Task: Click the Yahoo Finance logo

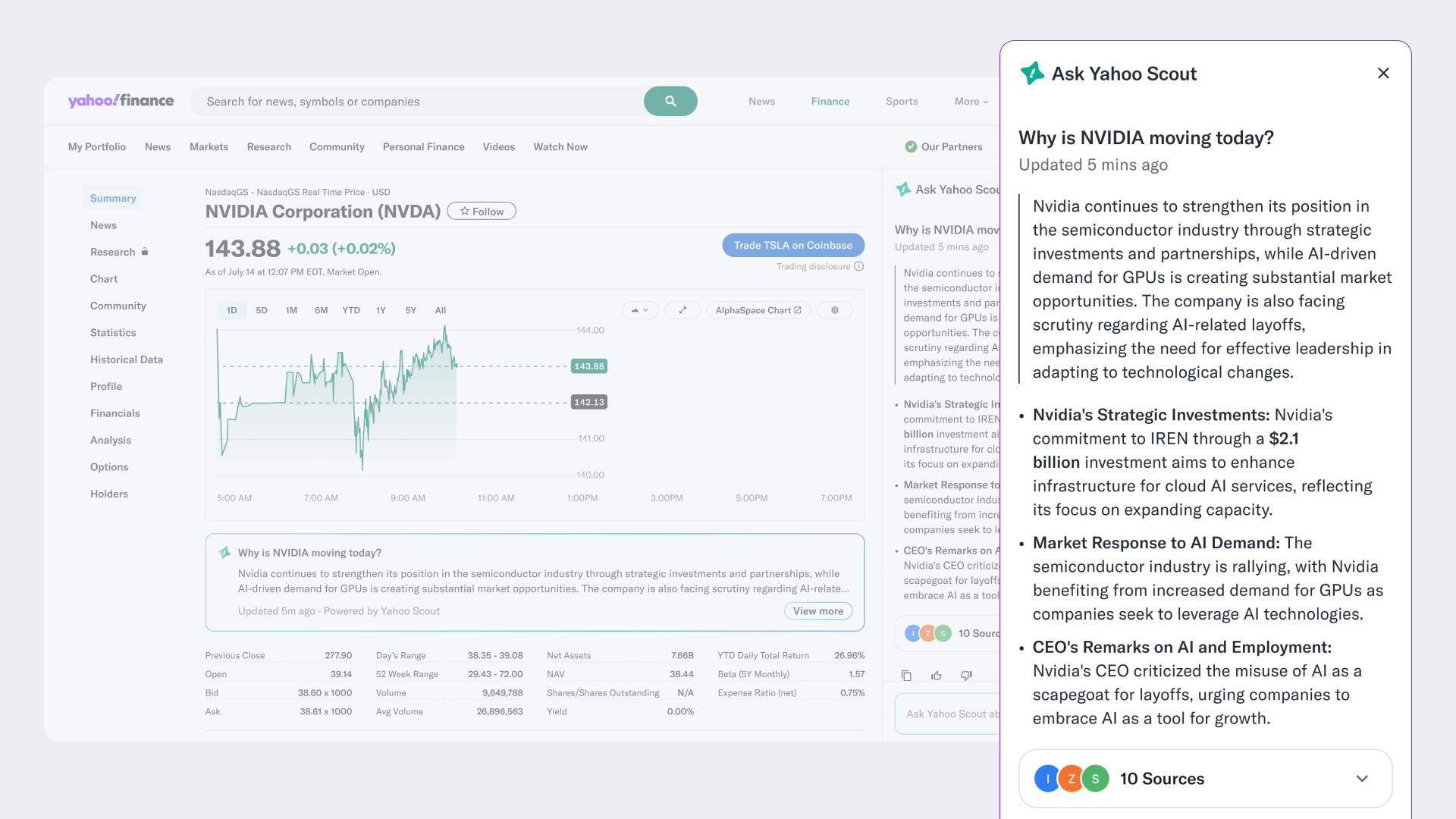Action: tap(121, 101)
